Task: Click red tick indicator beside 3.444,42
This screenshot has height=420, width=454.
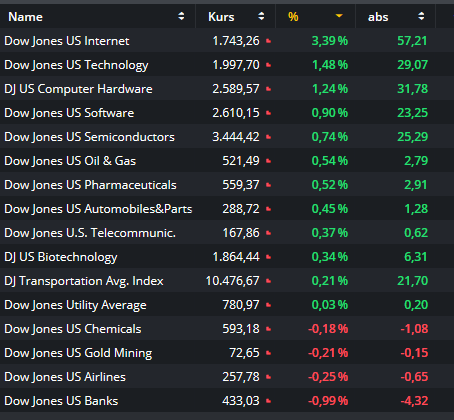Action: [x=268, y=137]
